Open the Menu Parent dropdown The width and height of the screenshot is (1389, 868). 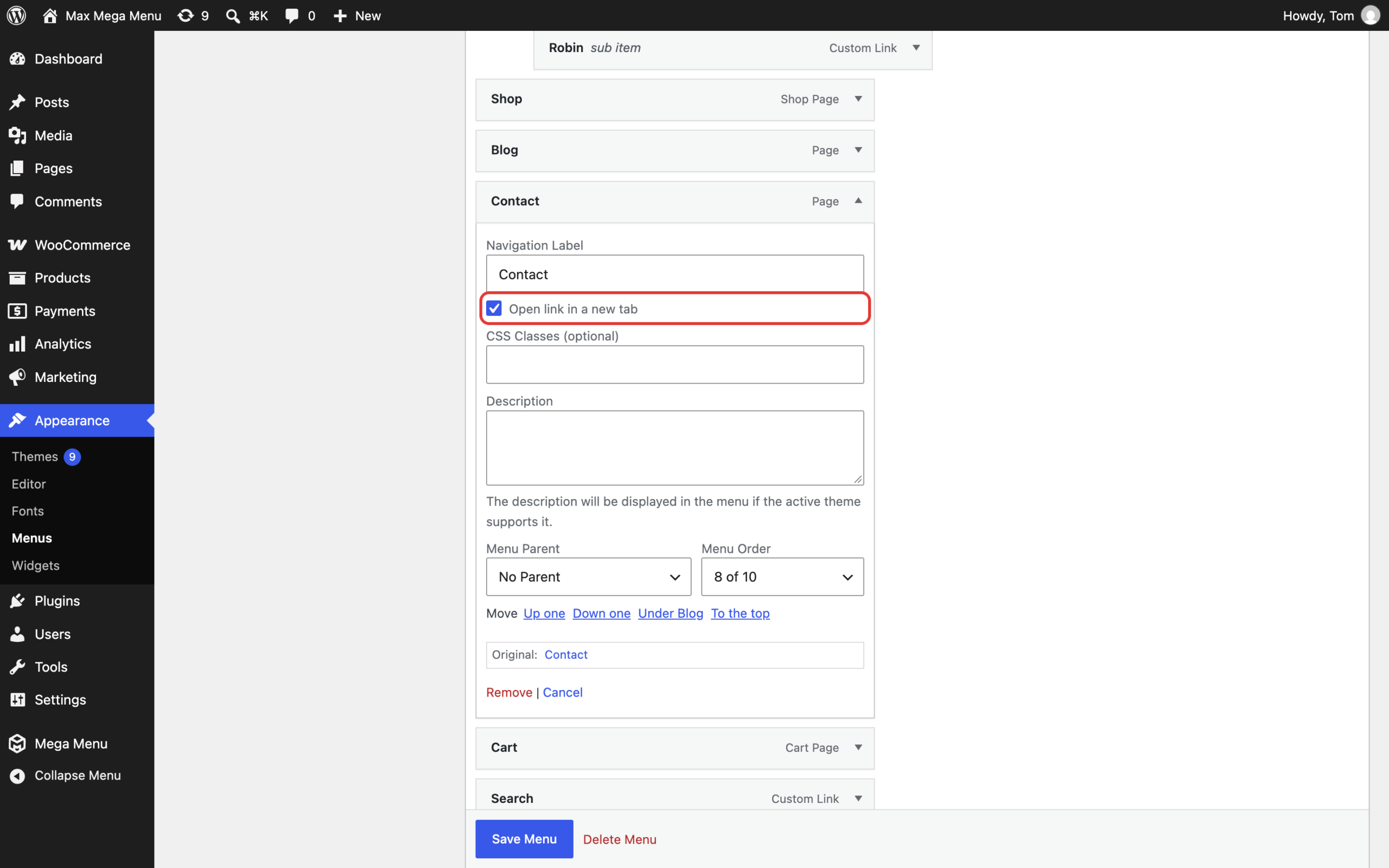point(588,577)
